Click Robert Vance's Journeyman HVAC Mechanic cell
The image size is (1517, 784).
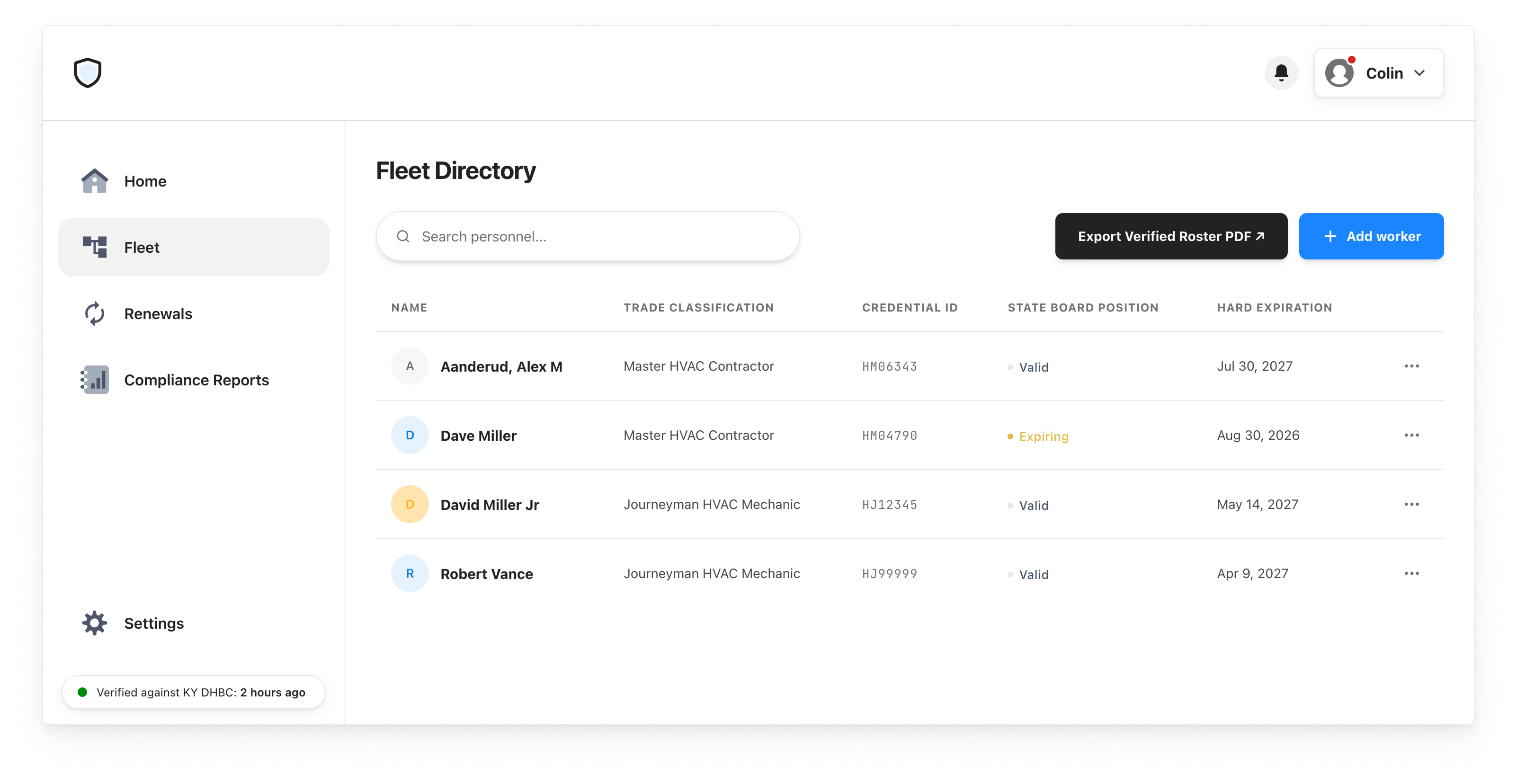[x=711, y=573]
